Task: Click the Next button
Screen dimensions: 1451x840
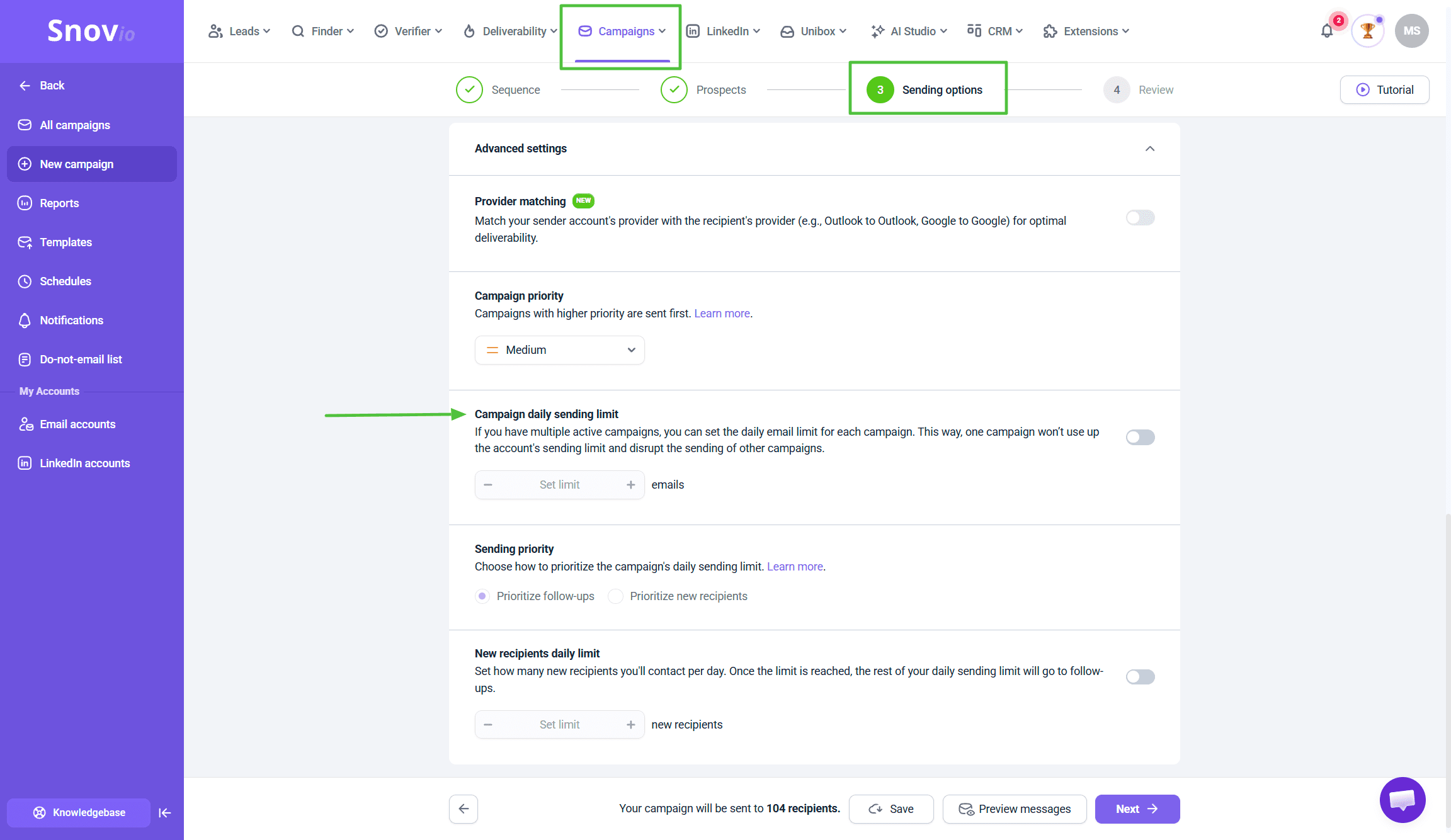Action: click(x=1137, y=809)
